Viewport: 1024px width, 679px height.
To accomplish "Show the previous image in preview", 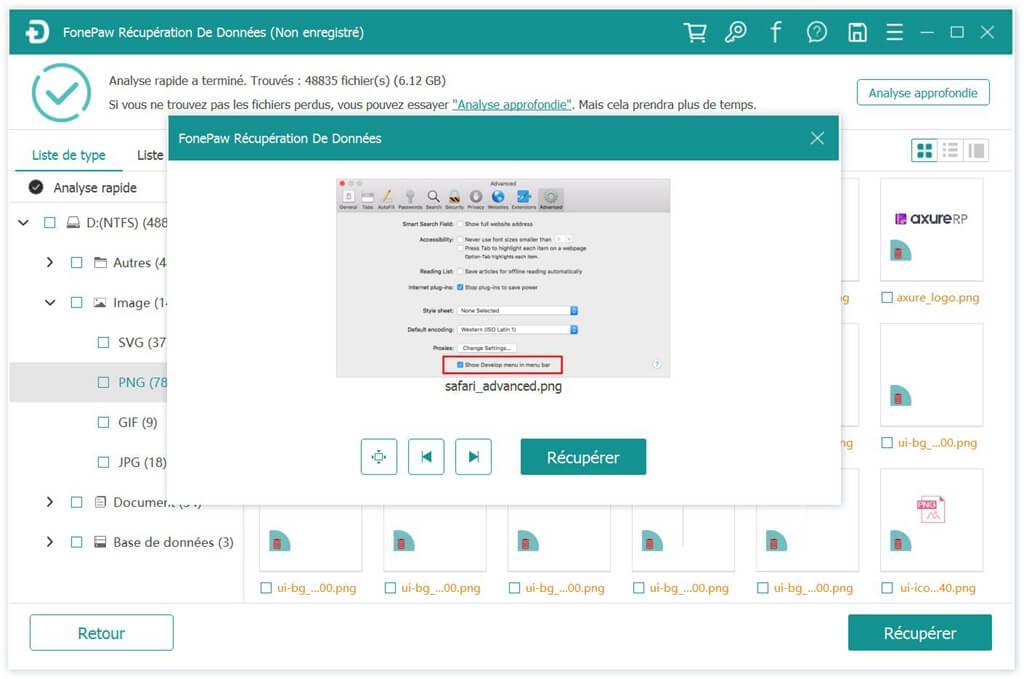I will (426, 457).
